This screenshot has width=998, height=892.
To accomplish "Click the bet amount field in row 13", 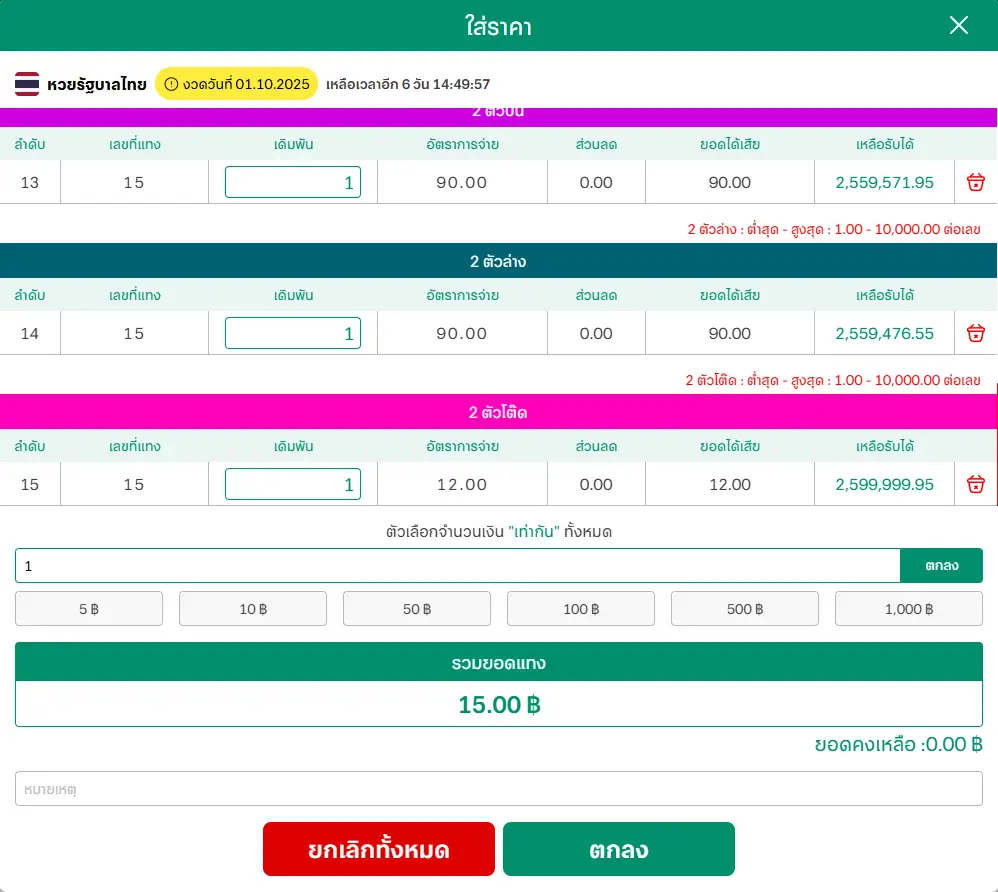I will click(x=293, y=182).
